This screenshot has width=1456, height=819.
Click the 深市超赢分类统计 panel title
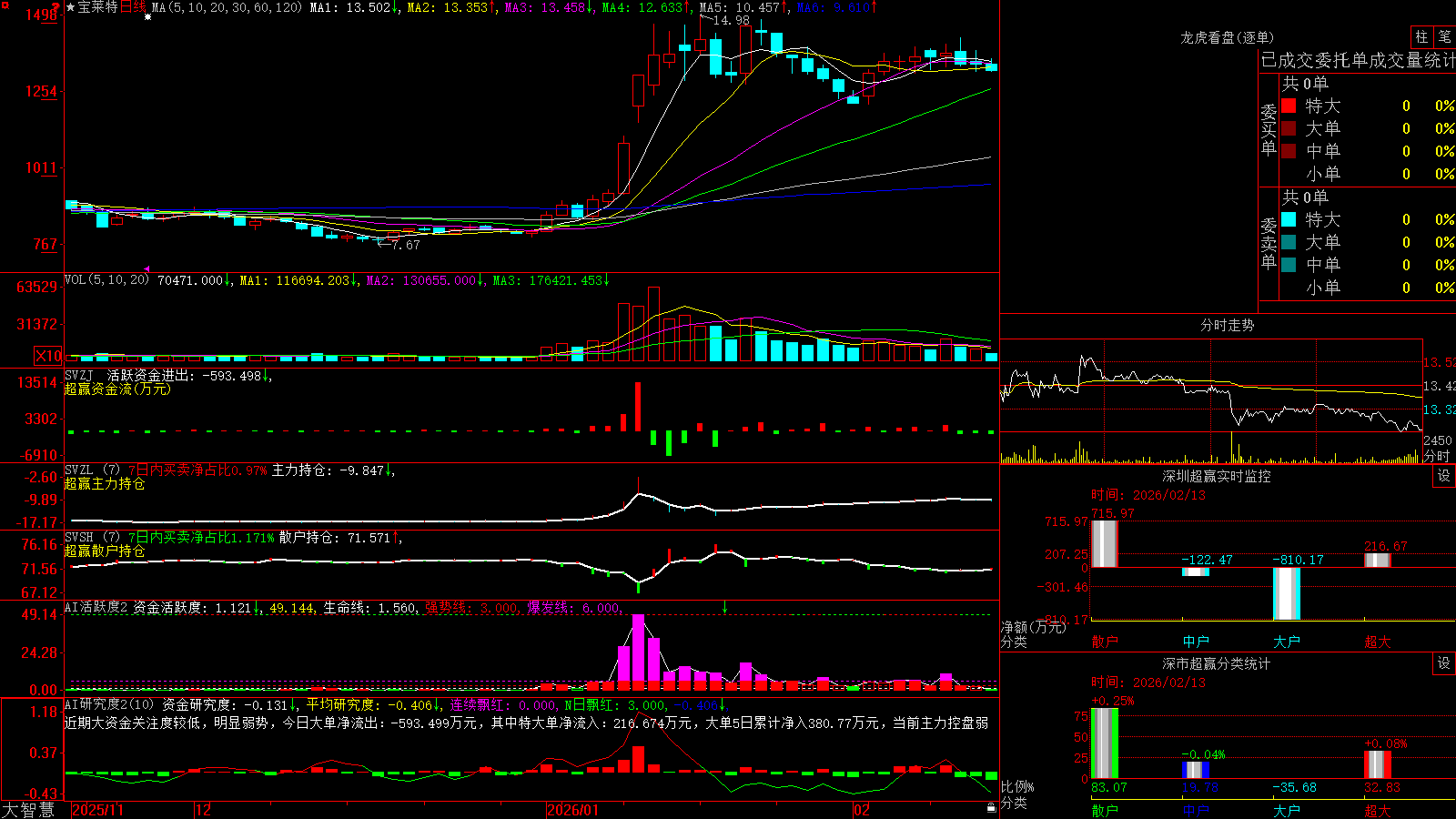[1217, 663]
